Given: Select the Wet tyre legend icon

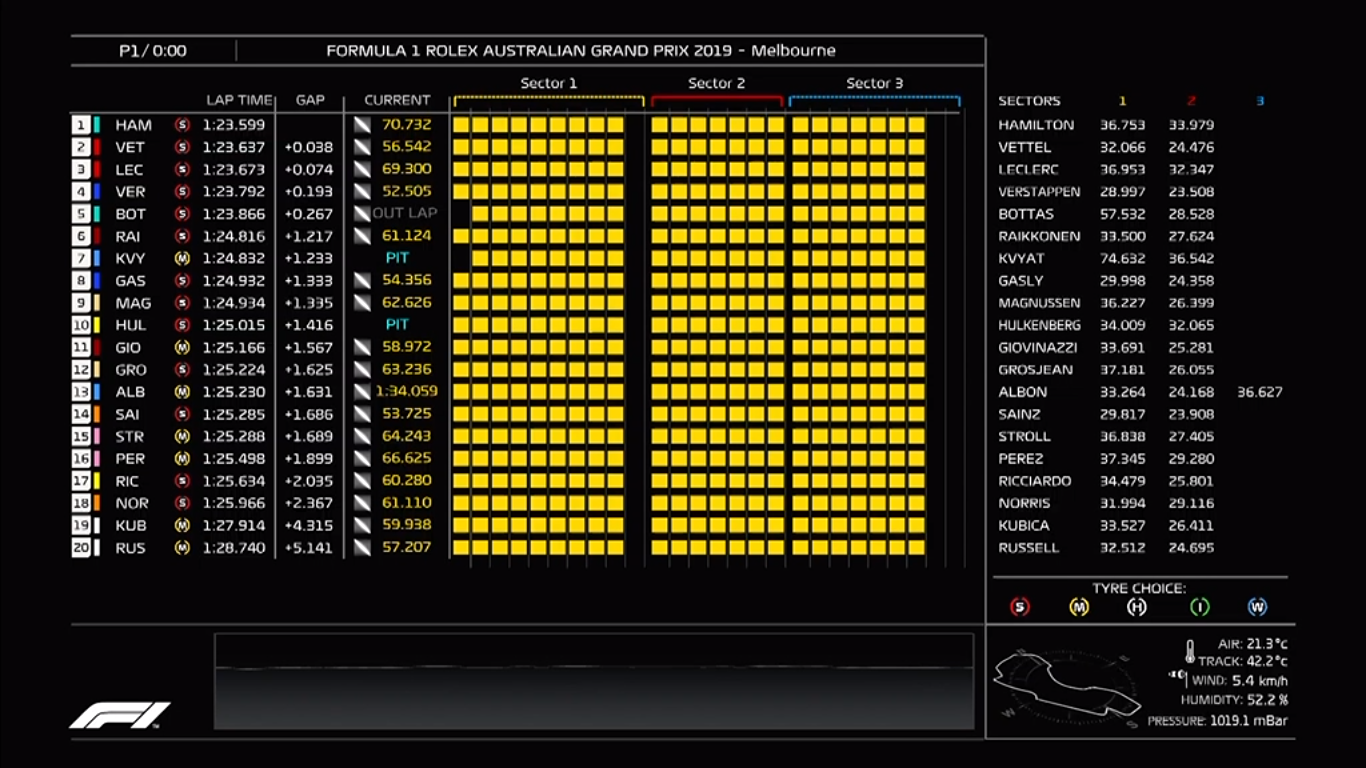Looking at the screenshot, I should 1257,607.
